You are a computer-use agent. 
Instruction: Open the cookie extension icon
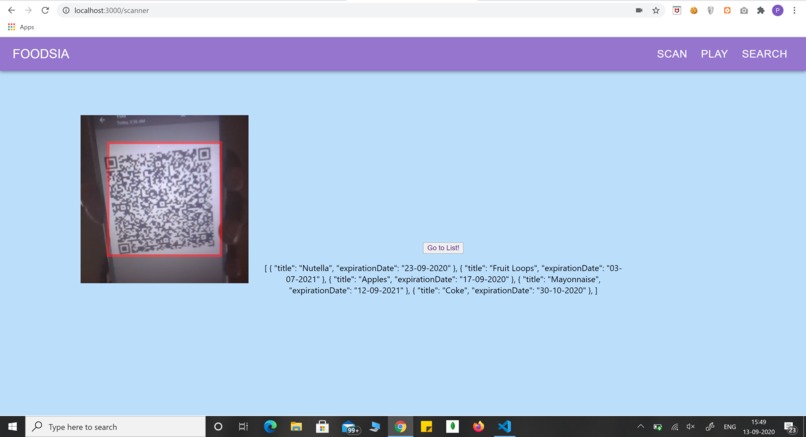(x=694, y=10)
